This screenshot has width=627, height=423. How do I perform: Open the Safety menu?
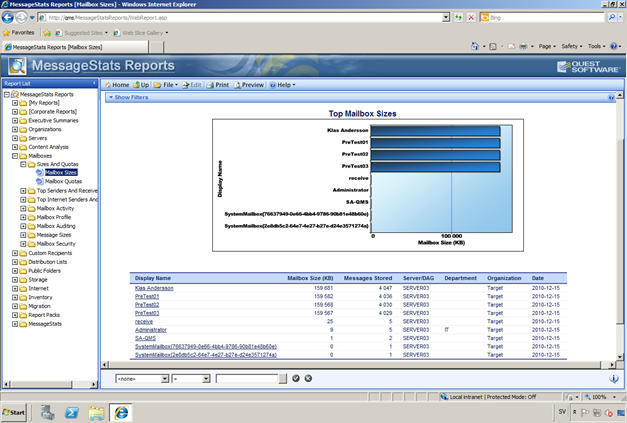(x=571, y=46)
